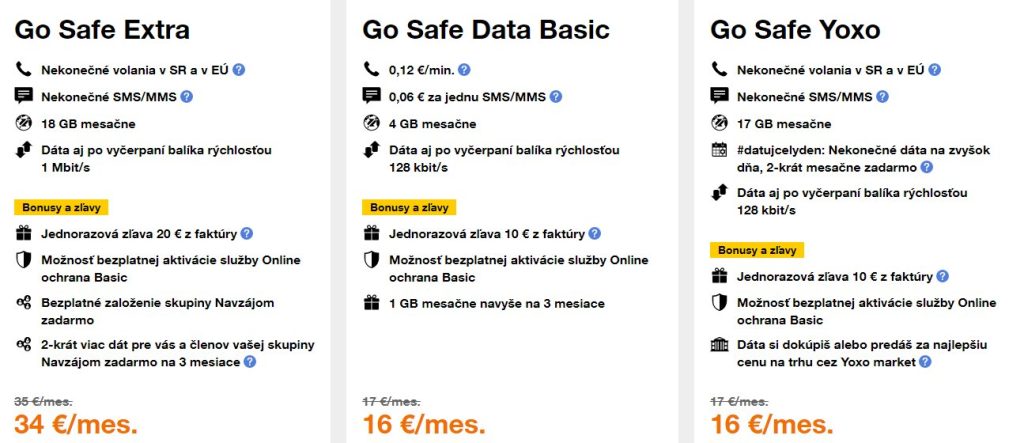Click Bonusy a zľavy badge in Go Safe Extra
The image size is (1024, 443).
(x=61, y=208)
